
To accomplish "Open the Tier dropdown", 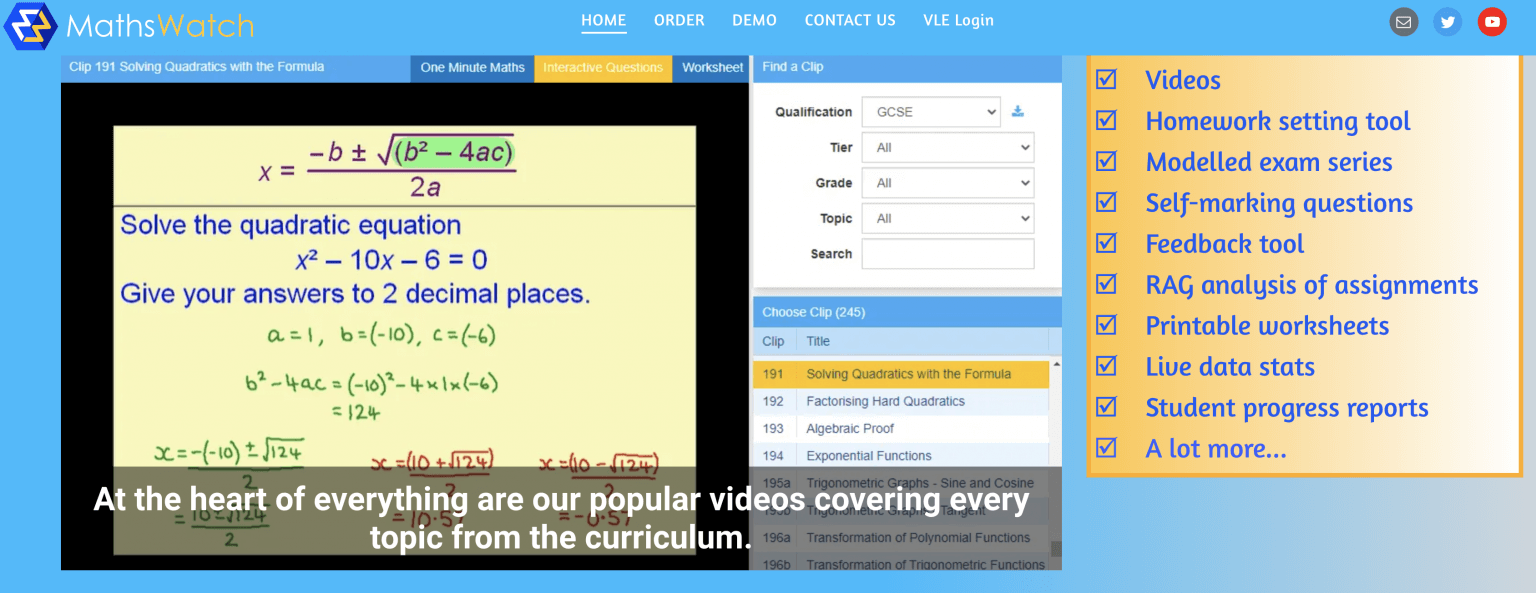I will [x=948, y=147].
